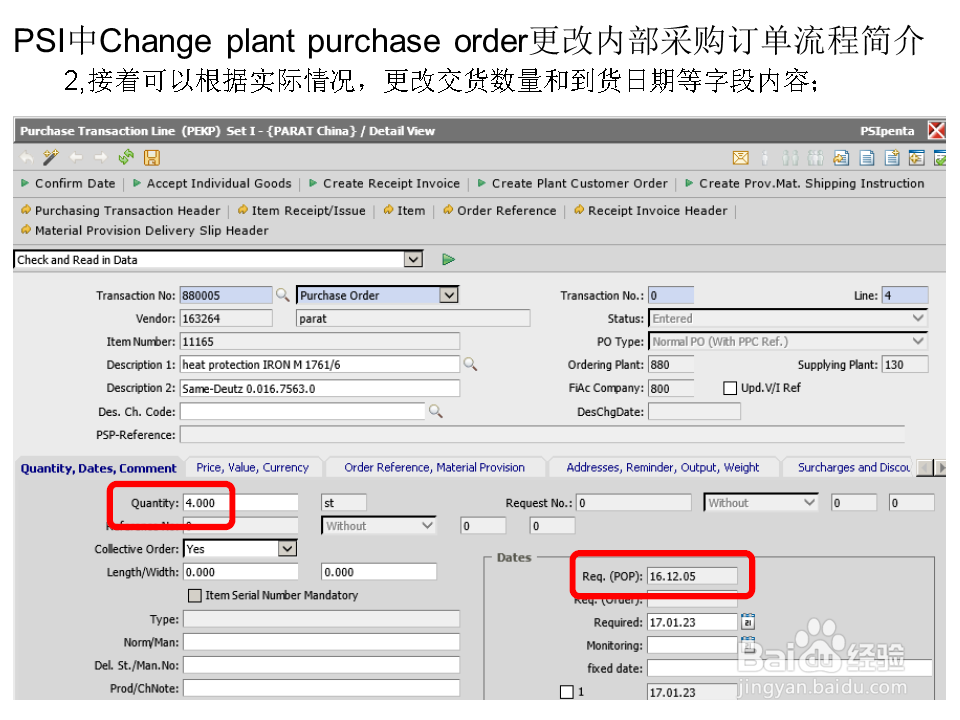Click the search icon next to Des. Ch. Code
This screenshot has height=720, width=960.
[435, 411]
